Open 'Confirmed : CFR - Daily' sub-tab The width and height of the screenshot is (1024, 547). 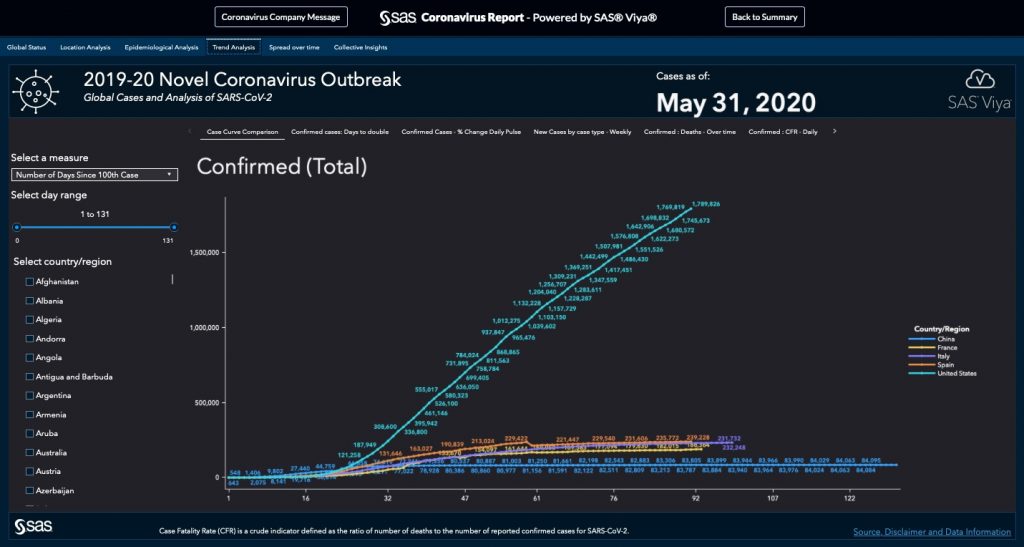tap(783, 132)
